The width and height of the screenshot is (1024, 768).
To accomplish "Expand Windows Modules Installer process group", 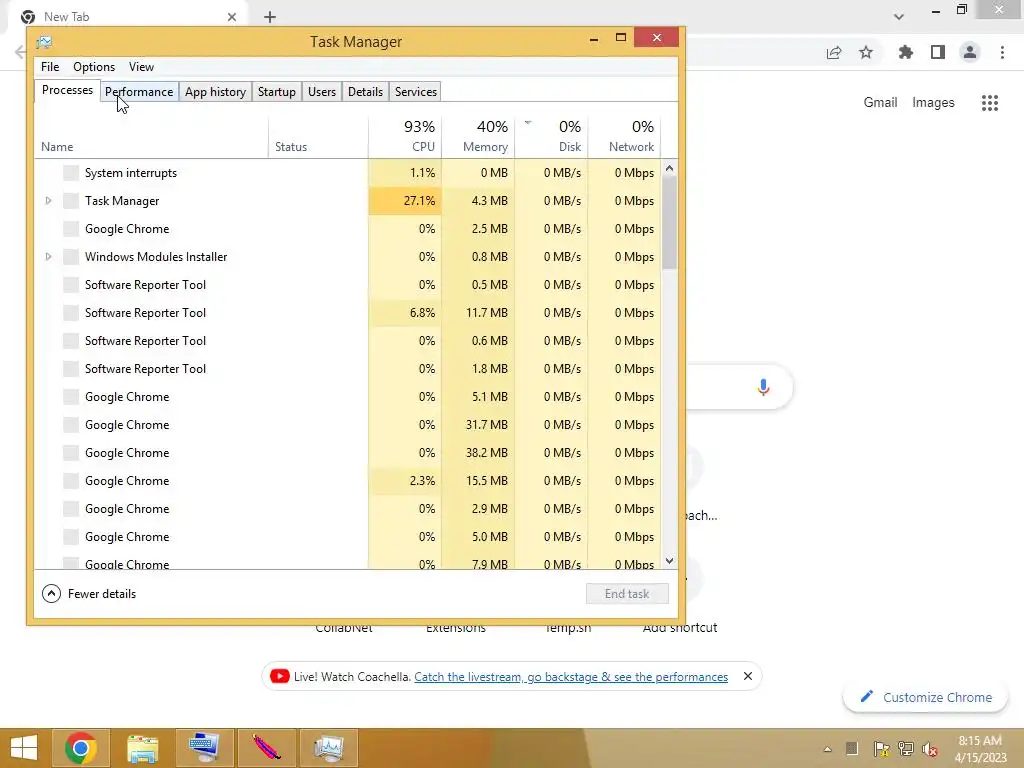I will [x=48, y=257].
